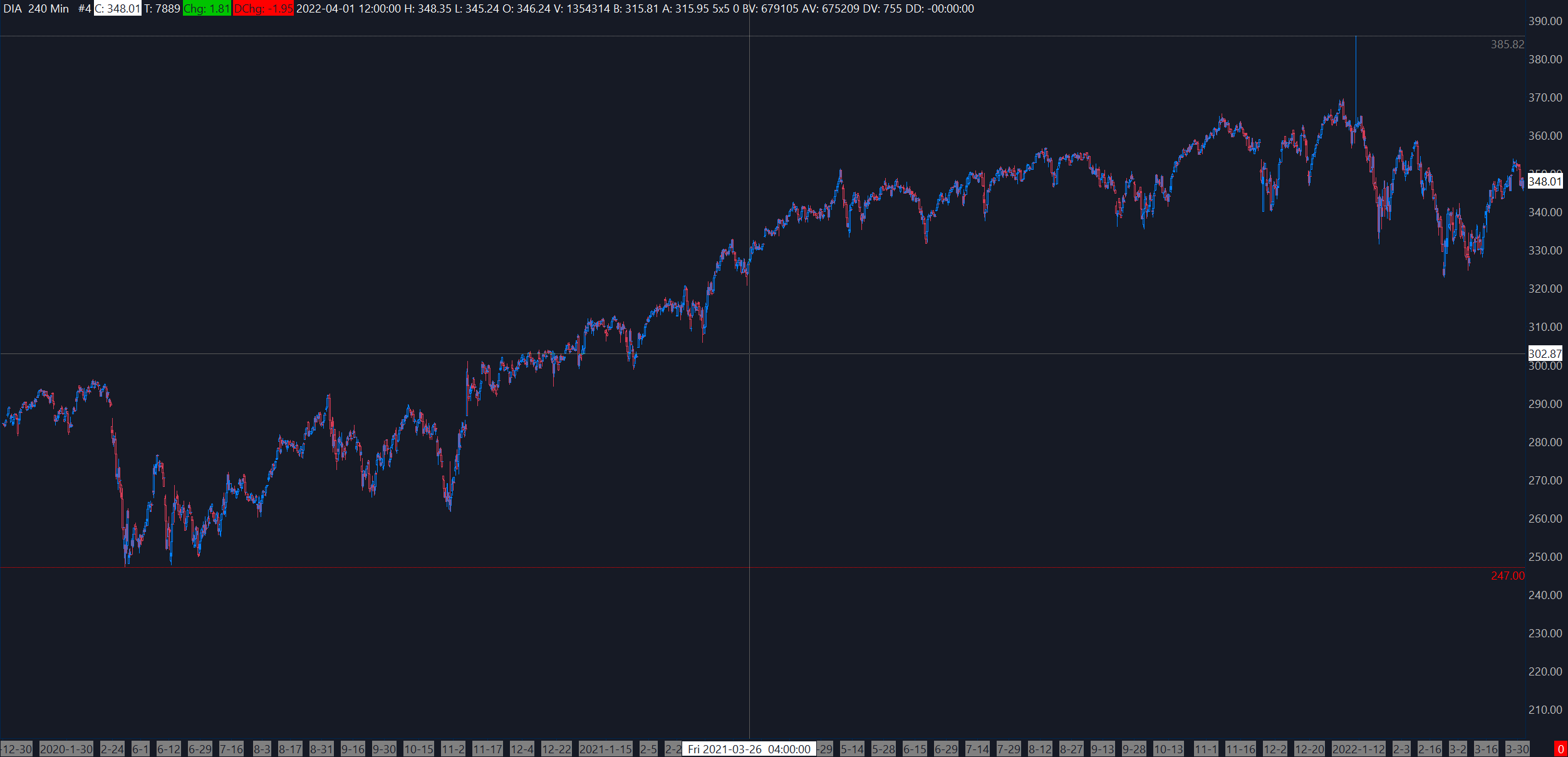Click the Fri 2021-03-26 crosshair time label
The height and width of the screenshot is (757, 1568).
click(749, 749)
